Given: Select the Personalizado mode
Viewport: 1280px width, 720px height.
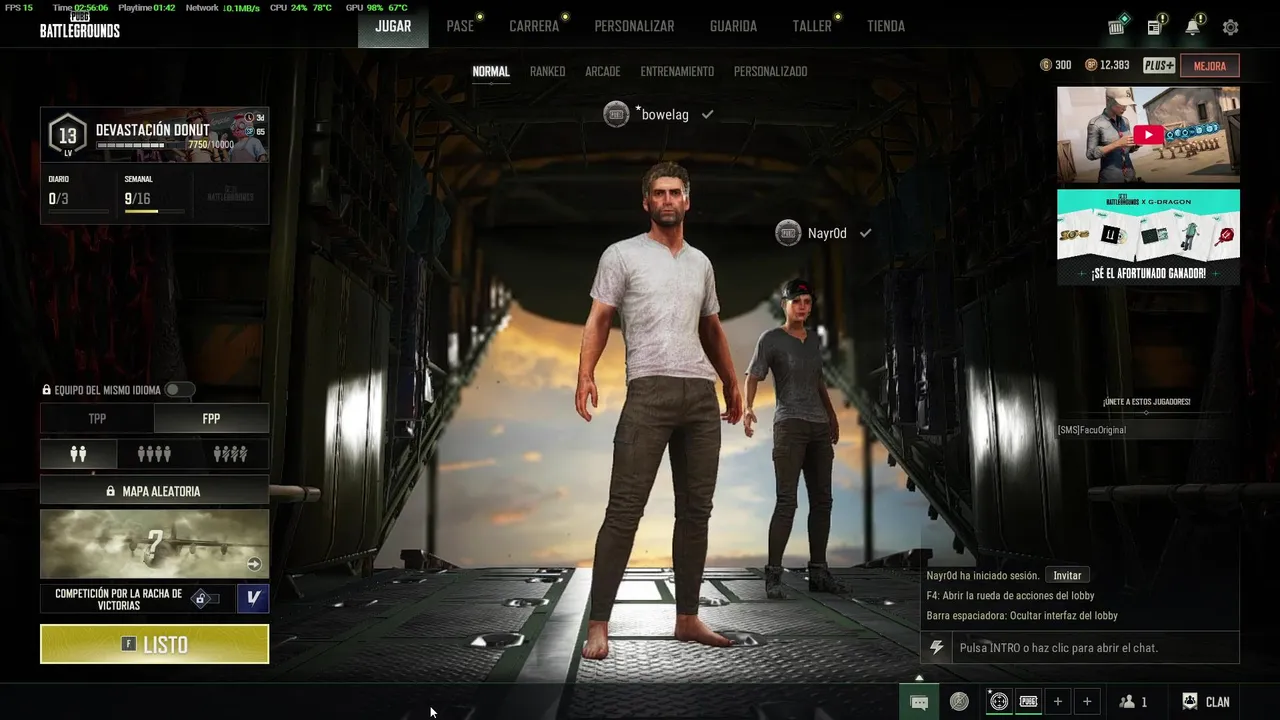Looking at the screenshot, I should 770,72.
